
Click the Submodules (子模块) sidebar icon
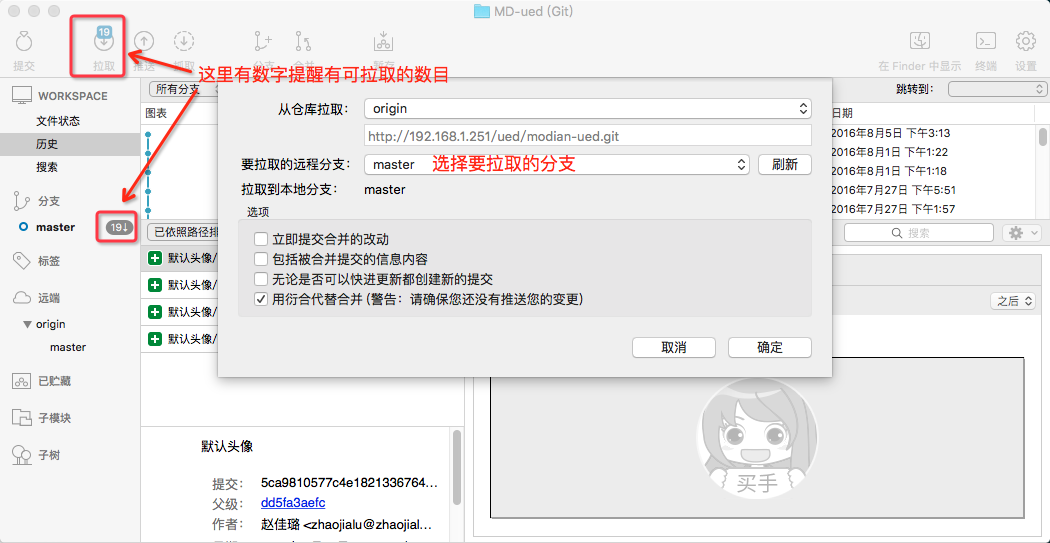tap(22, 418)
